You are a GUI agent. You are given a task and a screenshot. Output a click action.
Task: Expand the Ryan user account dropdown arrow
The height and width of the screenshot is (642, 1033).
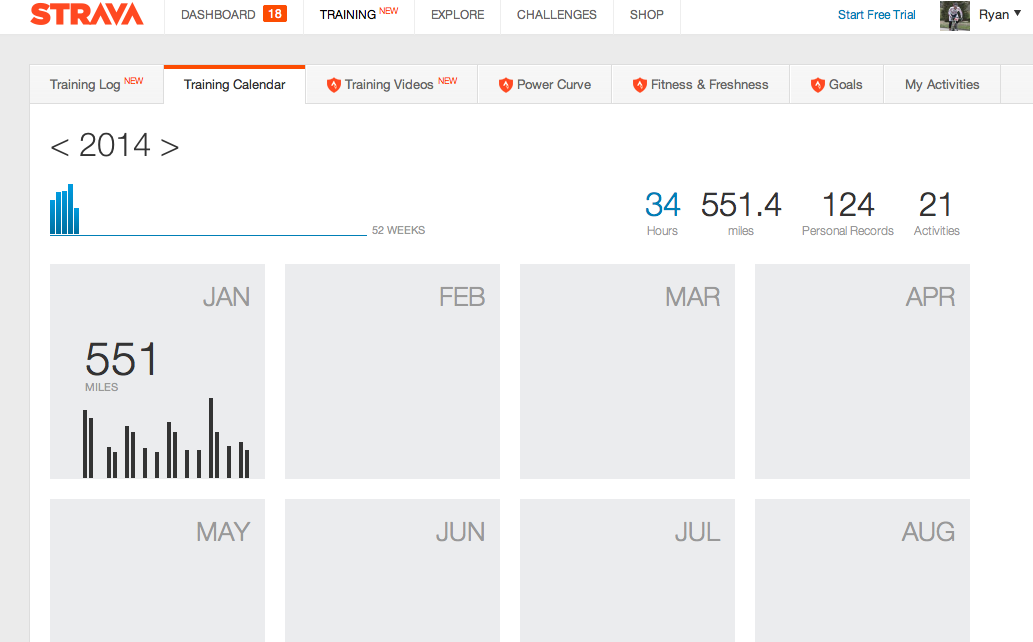point(1017,14)
